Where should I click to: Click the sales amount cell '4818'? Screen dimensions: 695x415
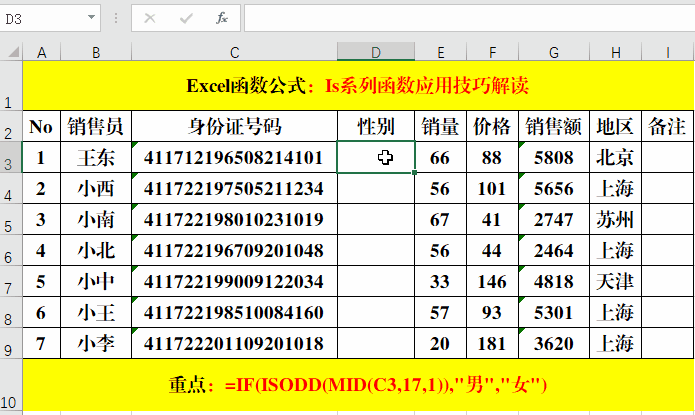coord(554,282)
